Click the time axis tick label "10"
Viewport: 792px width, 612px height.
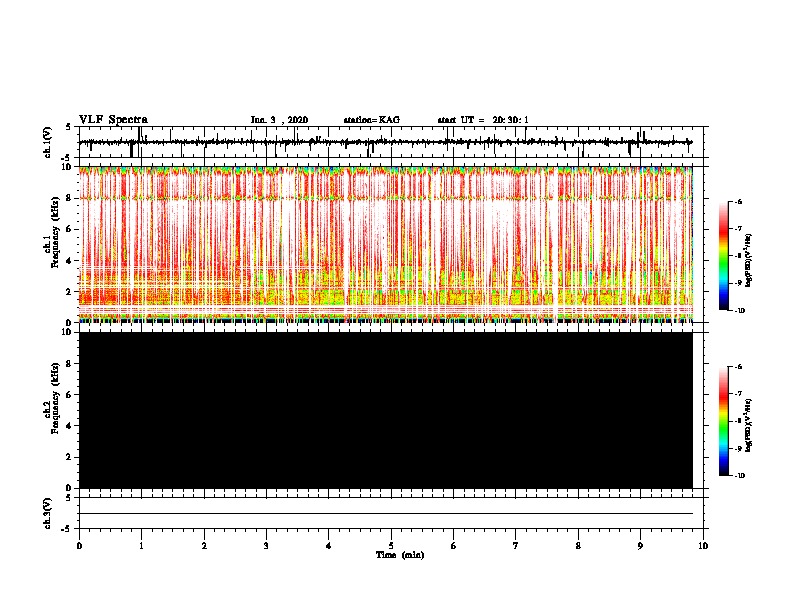point(703,546)
